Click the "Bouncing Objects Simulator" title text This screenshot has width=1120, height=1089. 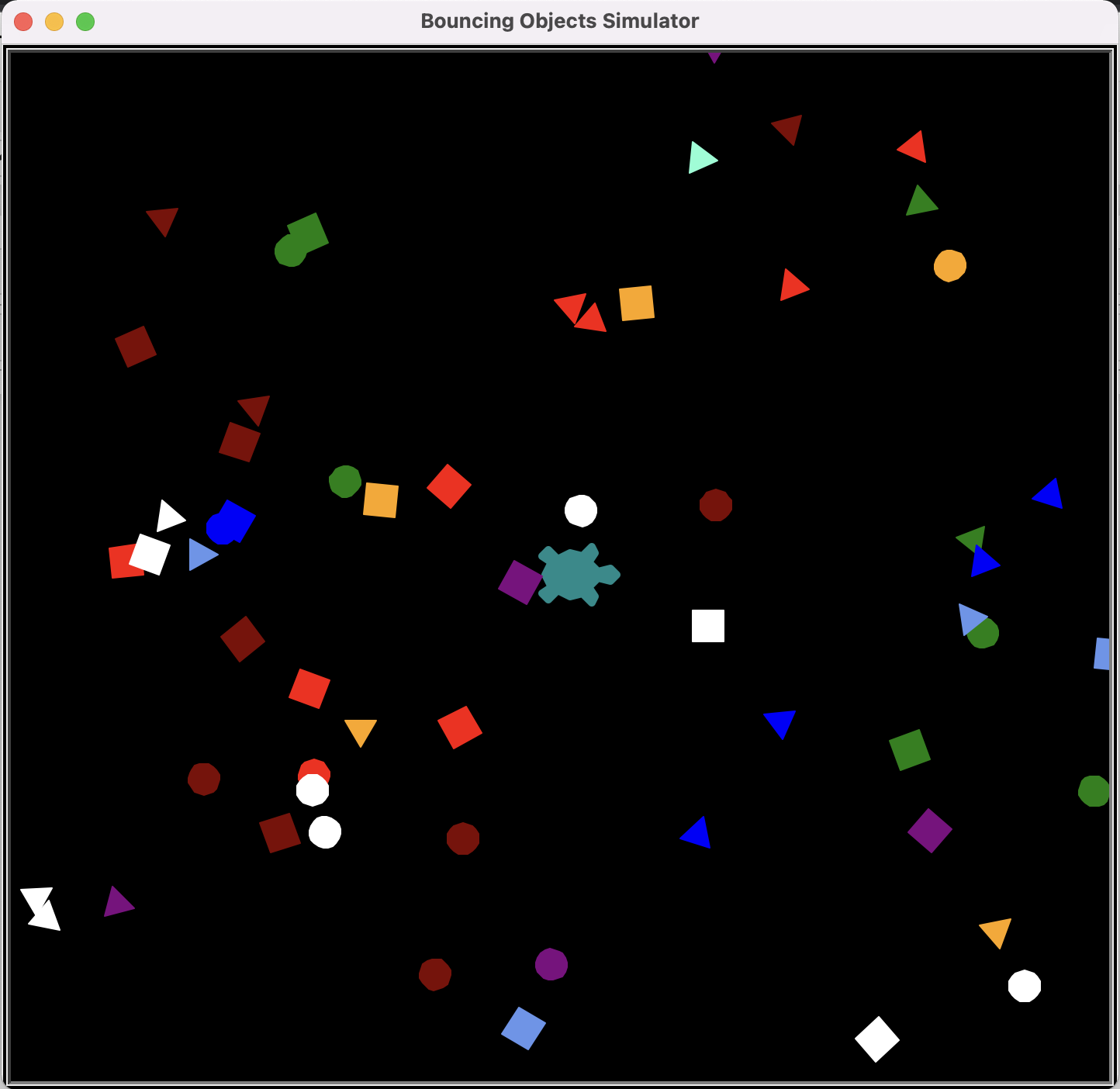pos(560,21)
